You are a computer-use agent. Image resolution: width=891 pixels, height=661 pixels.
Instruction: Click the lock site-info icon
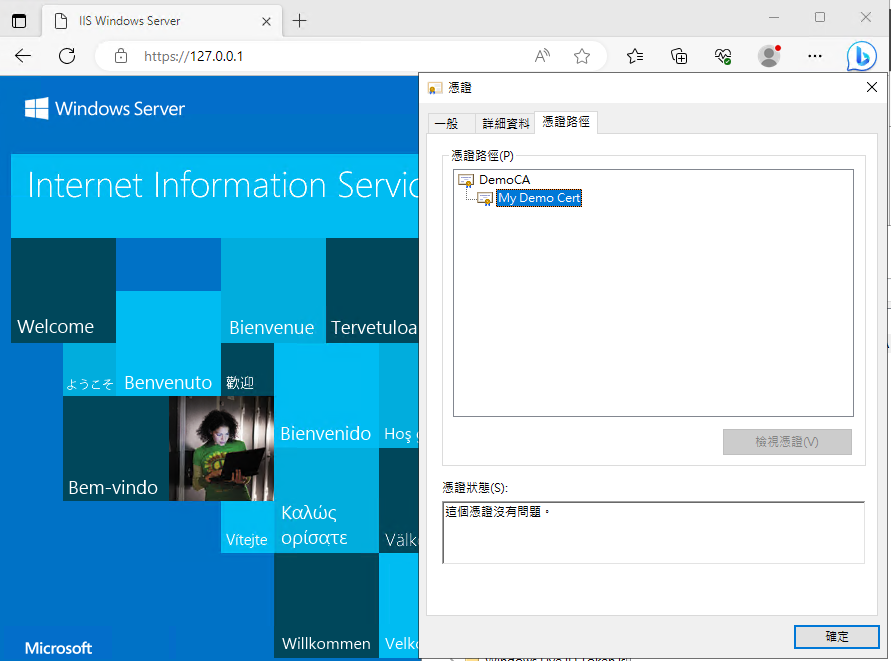coord(121,57)
